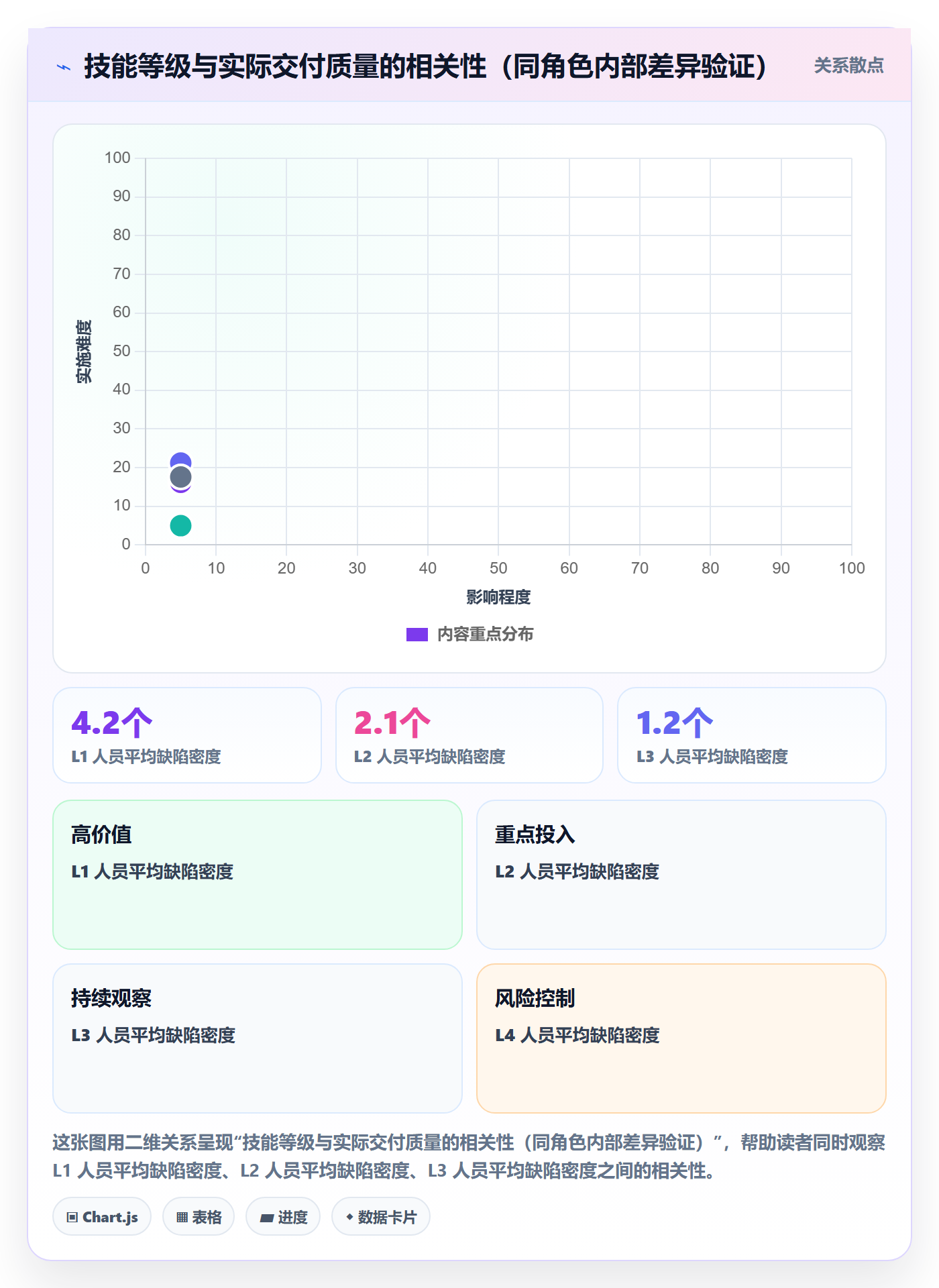Click the y-axis tick label 70

tap(121, 274)
